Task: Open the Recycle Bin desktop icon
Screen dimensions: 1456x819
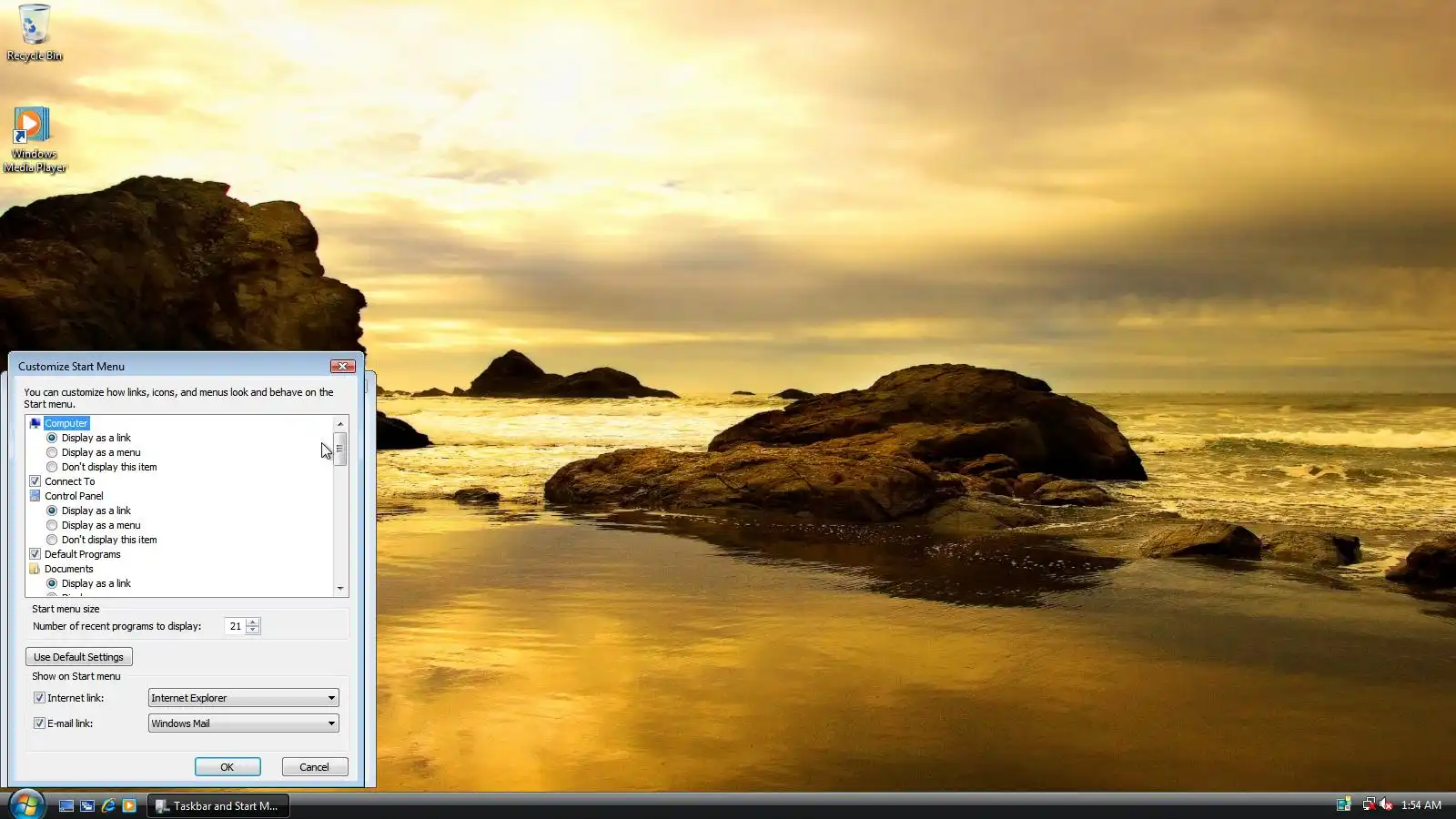Action: [35, 33]
